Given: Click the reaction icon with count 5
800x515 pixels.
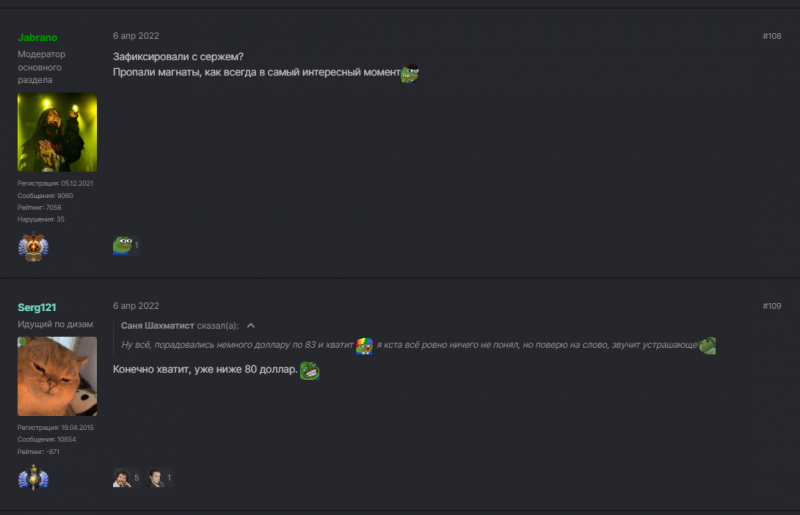Looking at the screenshot, I should coord(122,478).
